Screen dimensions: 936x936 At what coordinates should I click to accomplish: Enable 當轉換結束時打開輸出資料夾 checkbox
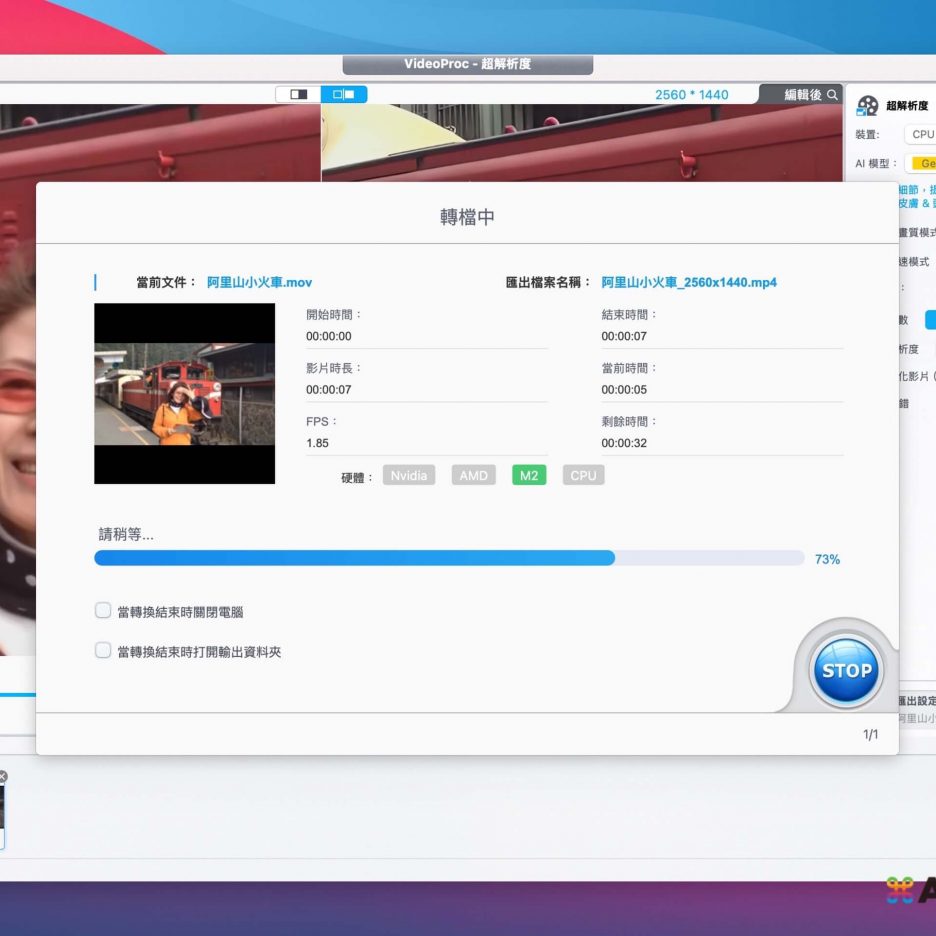pyautogui.click(x=103, y=650)
